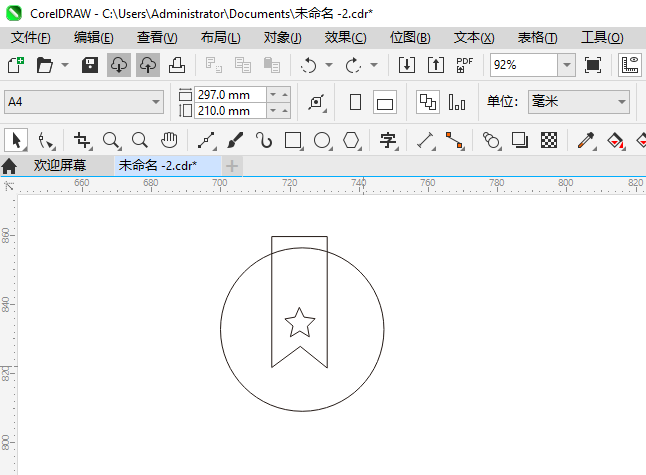Open the A4 page size dropdown
This screenshot has width=646, height=475.
click(84, 102)
